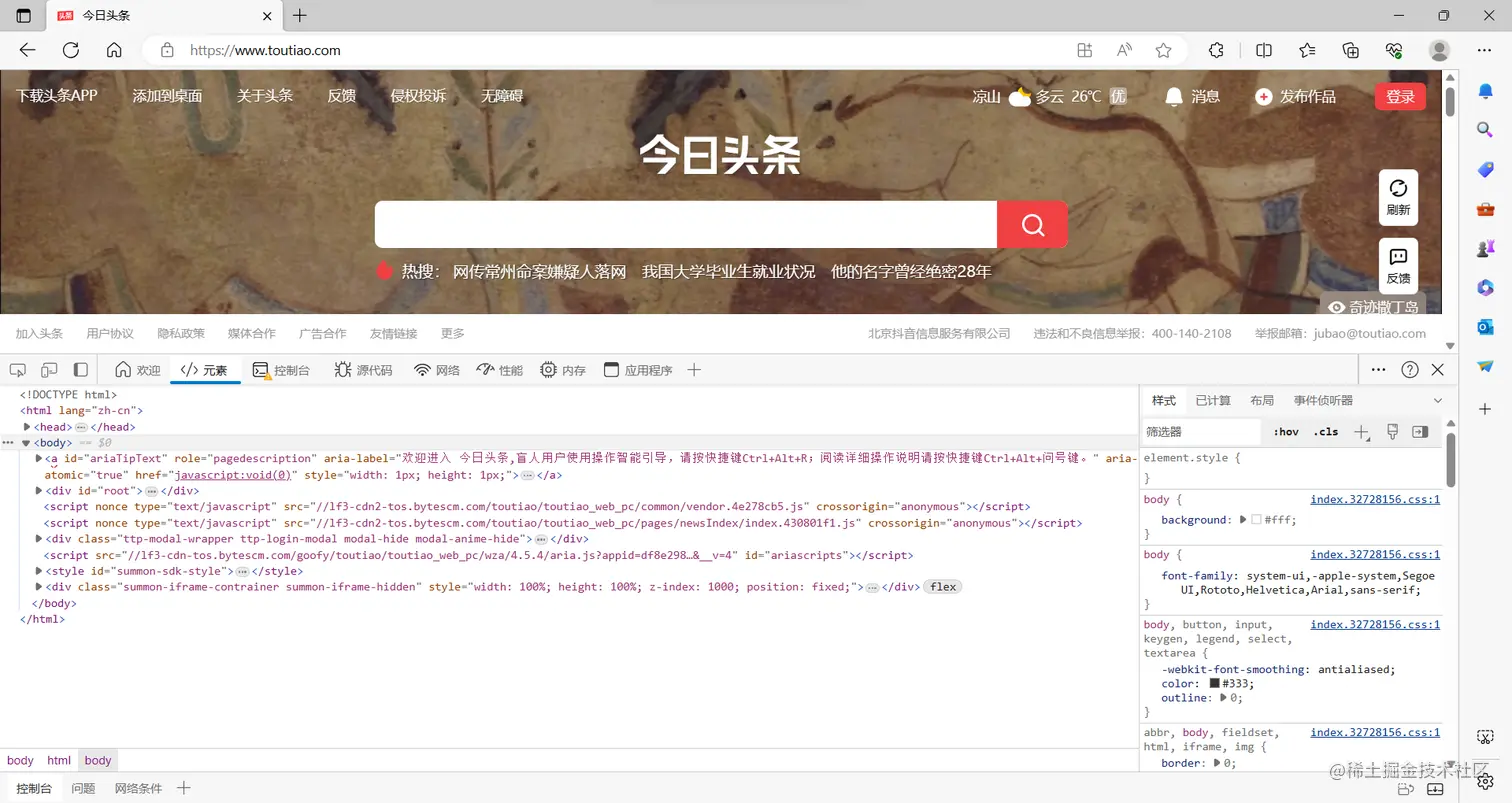Open DevTools help question mark icon
Viewport: 1512px width, 803px height.
[1410, 370]
